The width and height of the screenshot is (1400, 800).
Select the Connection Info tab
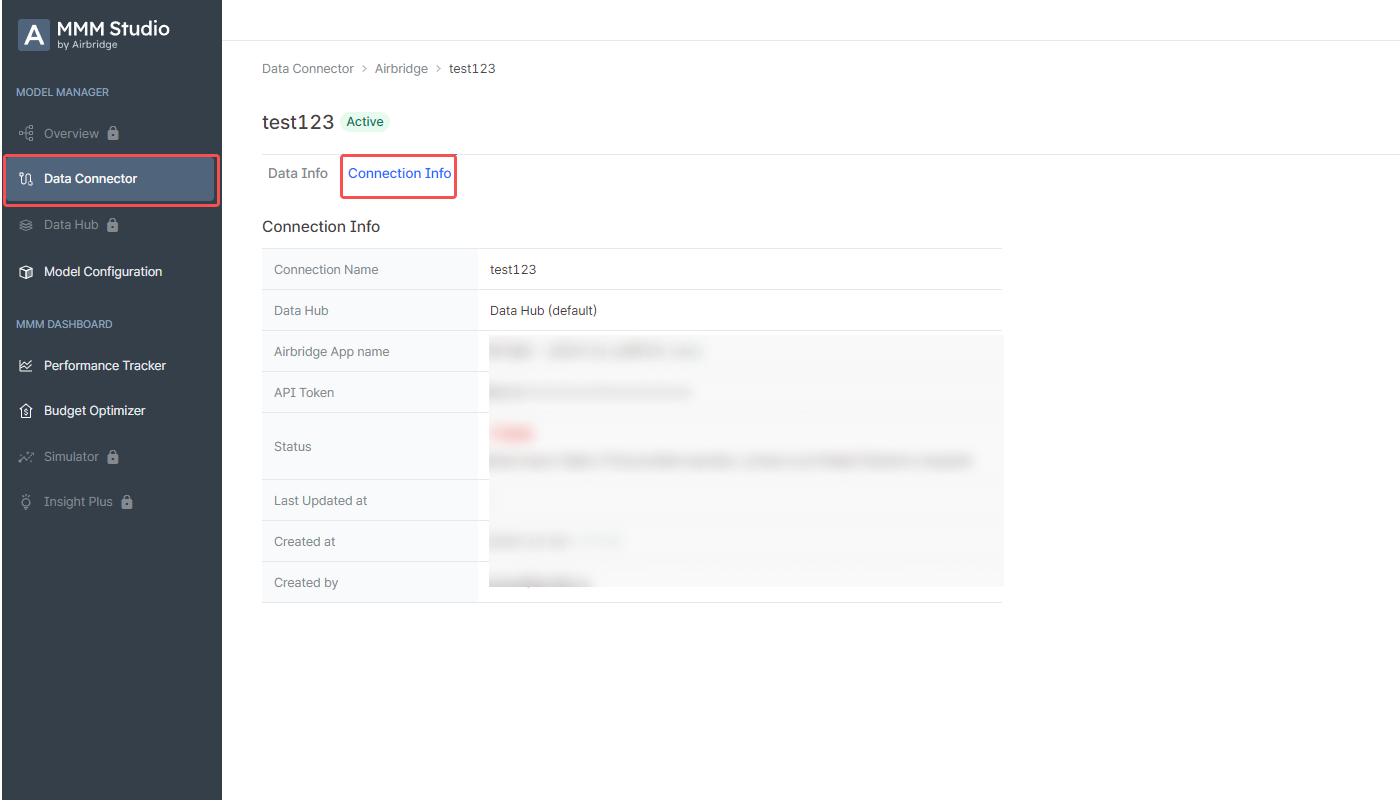pos(400,174)
